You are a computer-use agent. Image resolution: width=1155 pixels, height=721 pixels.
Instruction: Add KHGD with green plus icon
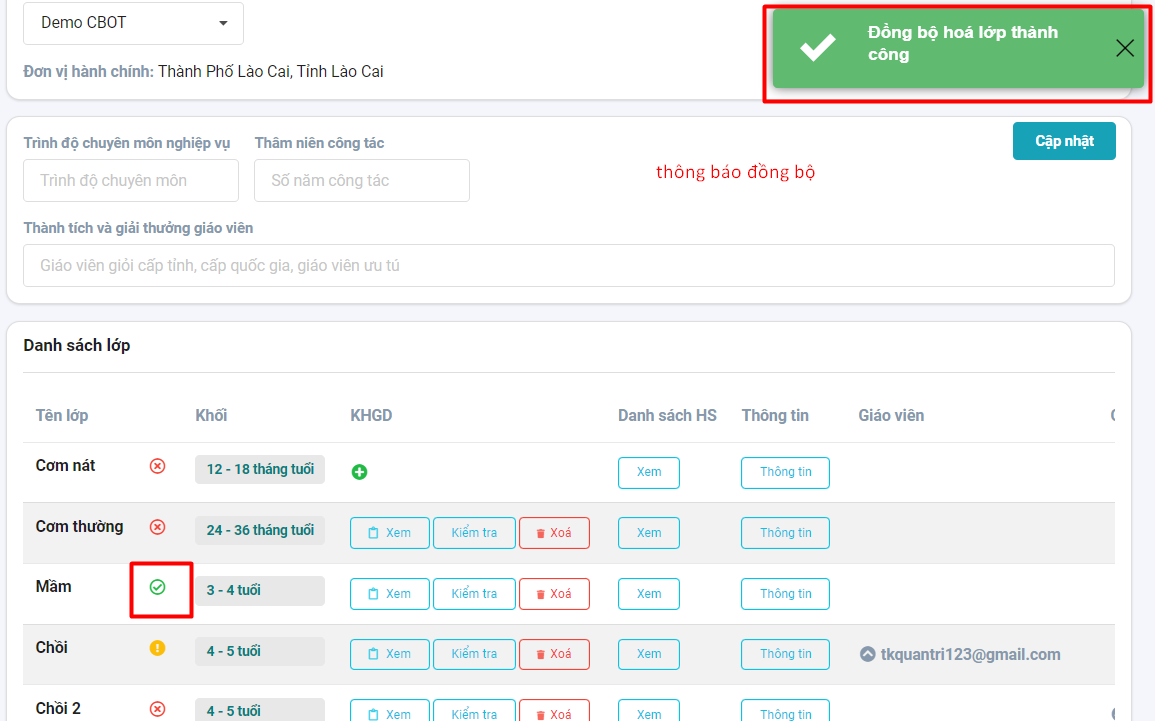coord(359,472)
